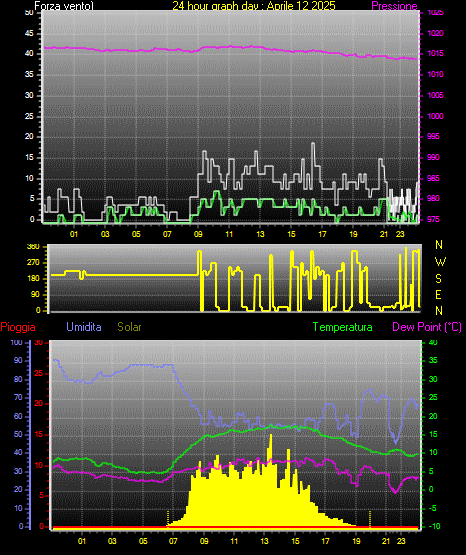Click the S compass direction label
The width and height of the screenshot is (466, 555).
438,279
